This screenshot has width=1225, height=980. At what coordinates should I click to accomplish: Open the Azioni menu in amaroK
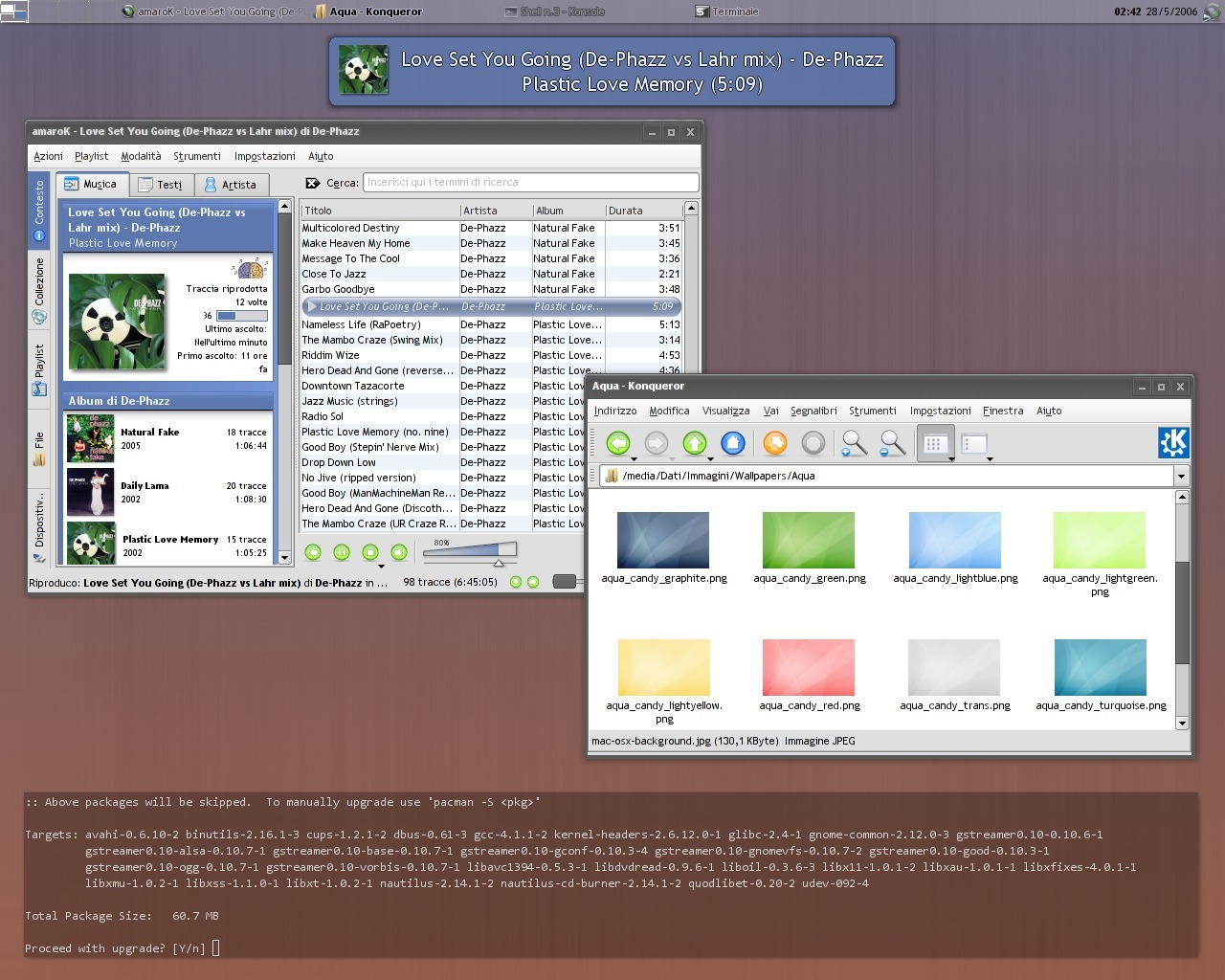tap(48, 156)
